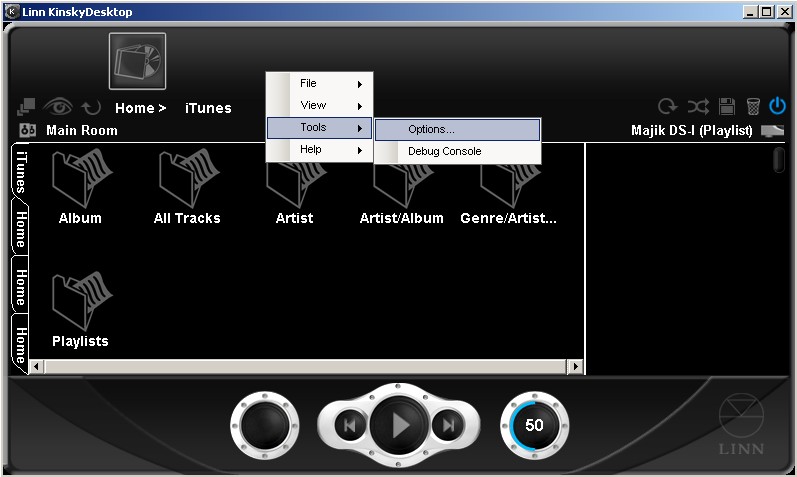
Task: Click the browser scroll right arrow
Action: (x=575, y=366)
